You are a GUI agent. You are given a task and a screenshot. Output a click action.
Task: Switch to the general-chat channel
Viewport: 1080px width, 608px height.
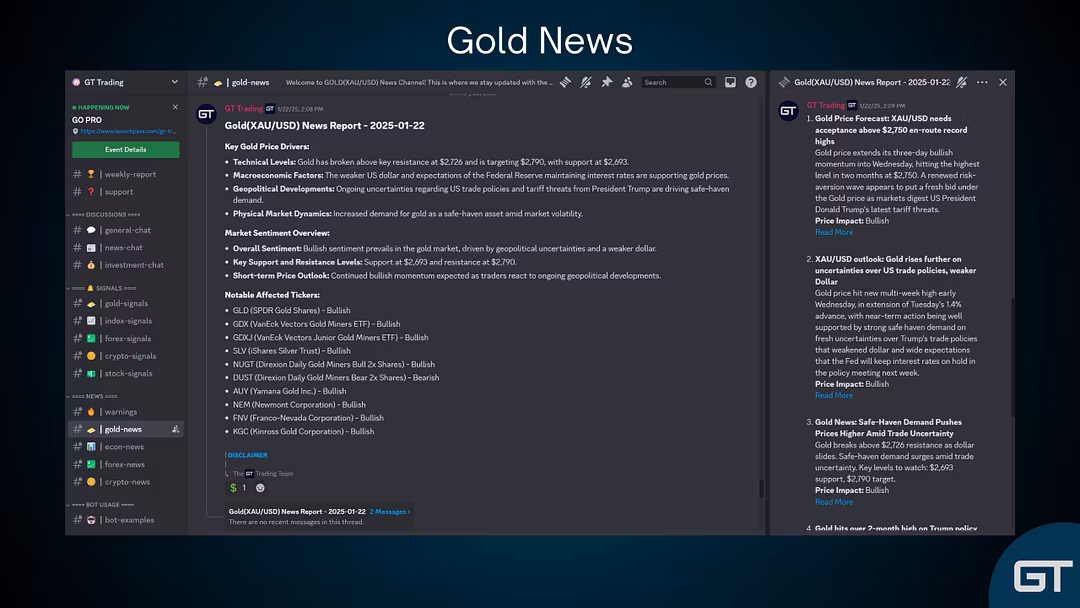[x=125, y=230]
